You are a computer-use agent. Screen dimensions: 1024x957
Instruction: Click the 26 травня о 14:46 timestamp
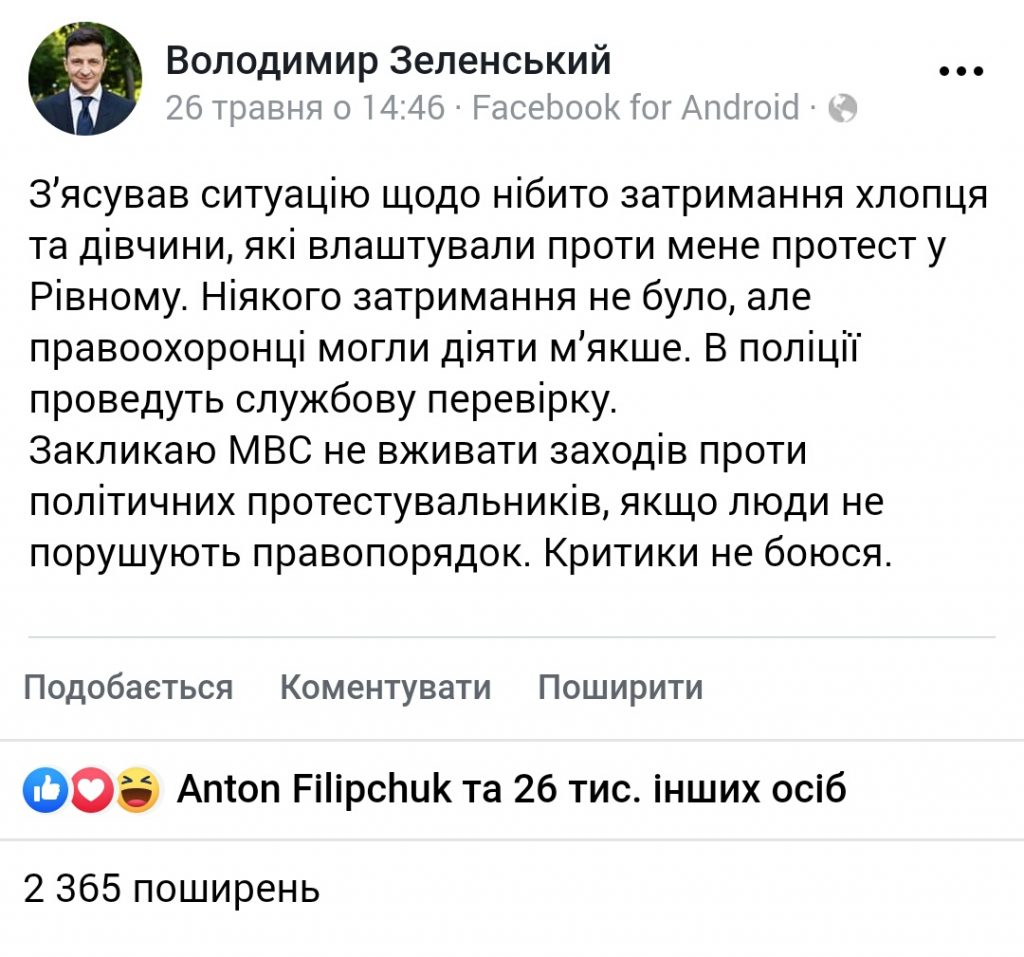pos(305,108)
